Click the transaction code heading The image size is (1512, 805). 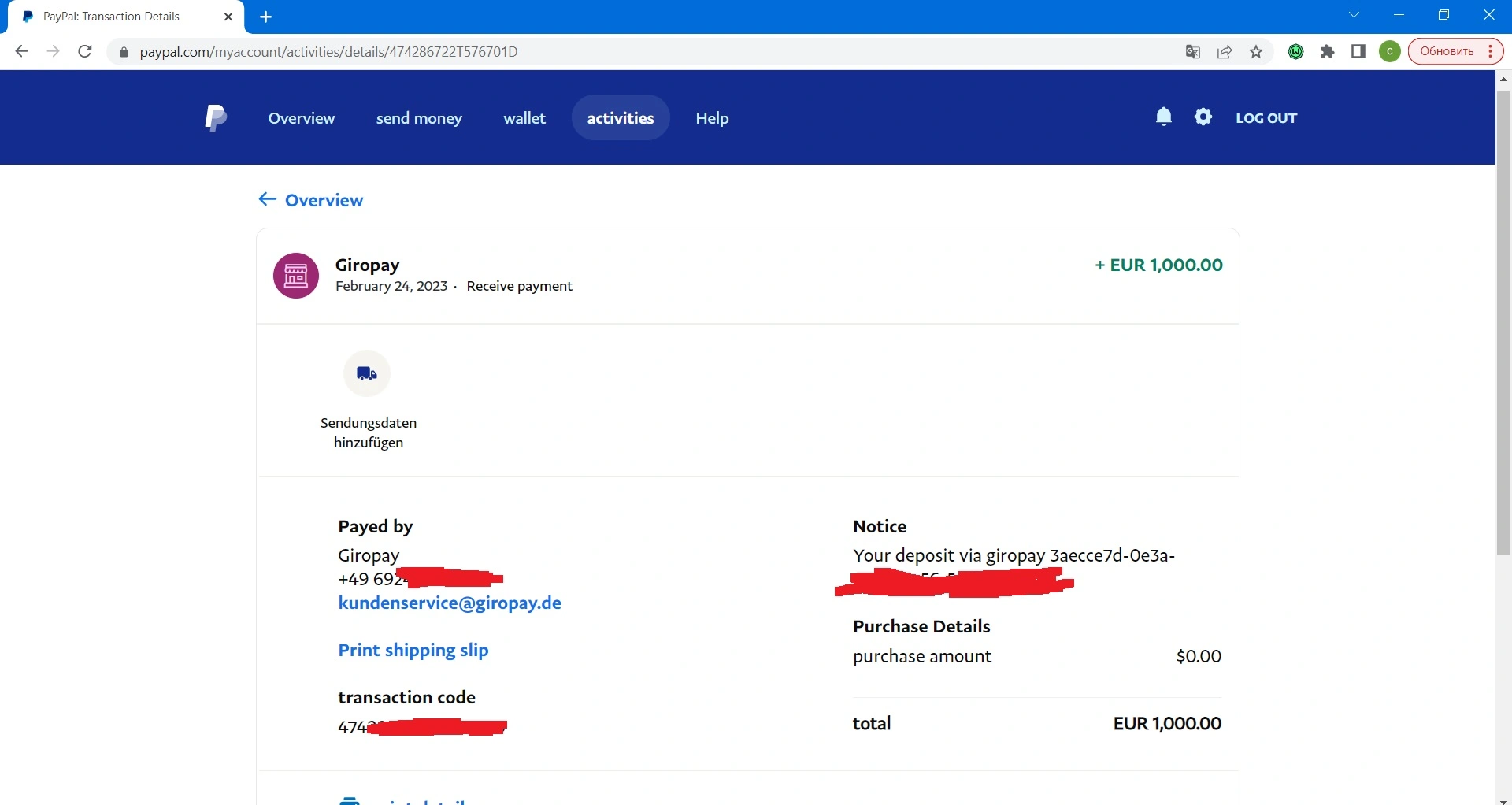pyautogui.click(x=407, y=698)
